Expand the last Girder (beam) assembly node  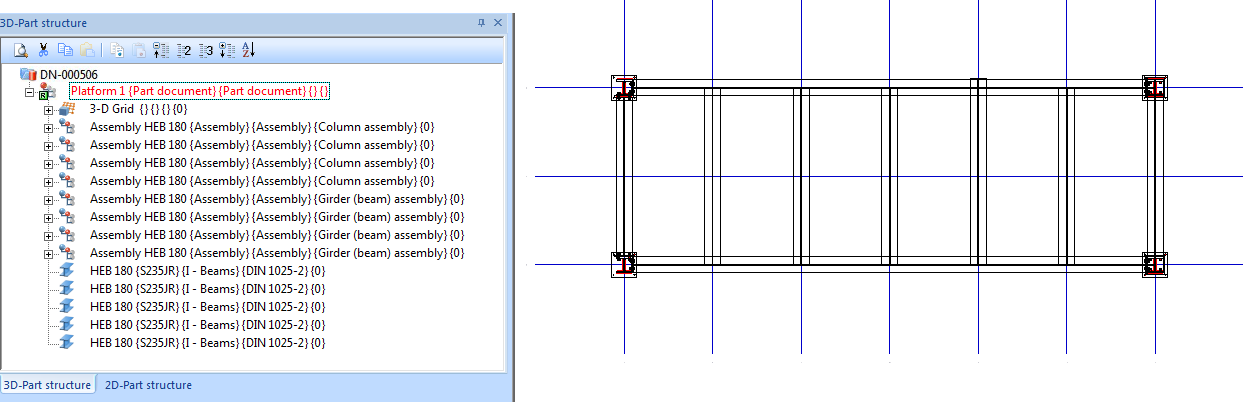pyautogui.click(x=48, y=254)
